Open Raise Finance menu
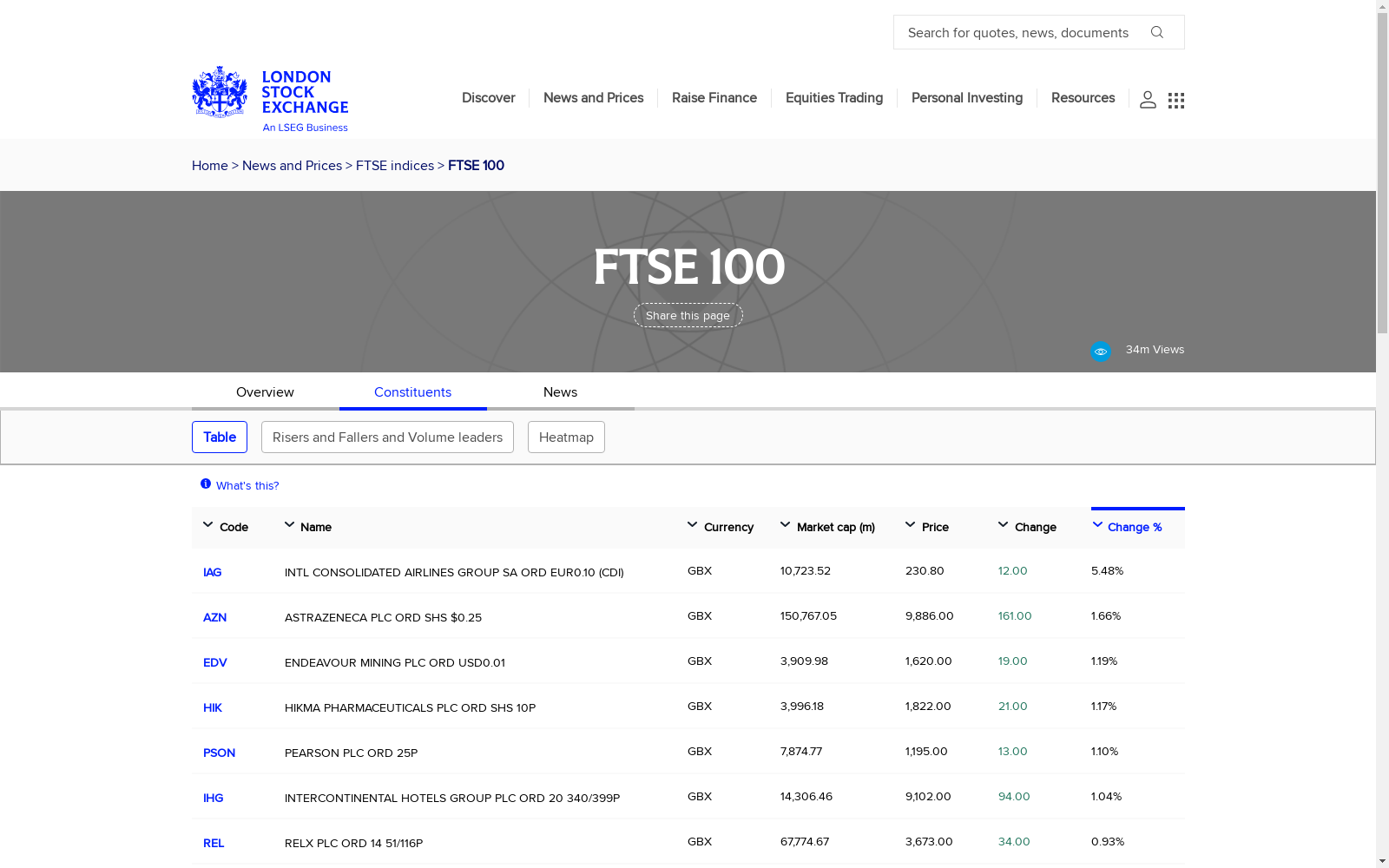The image size is (1389, 868). pyautogui.click(x=714, y=98)
